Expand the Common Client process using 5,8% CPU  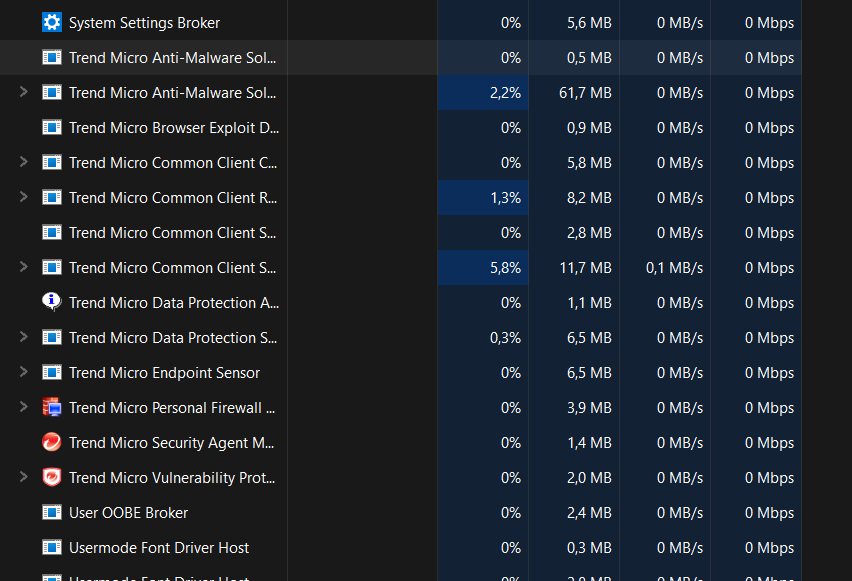point(24,267)
